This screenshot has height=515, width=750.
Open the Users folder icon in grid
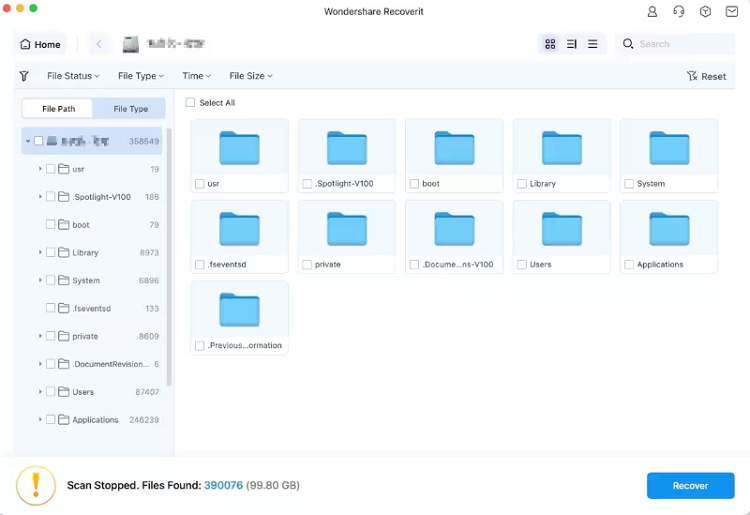click(x=562, y=229)
